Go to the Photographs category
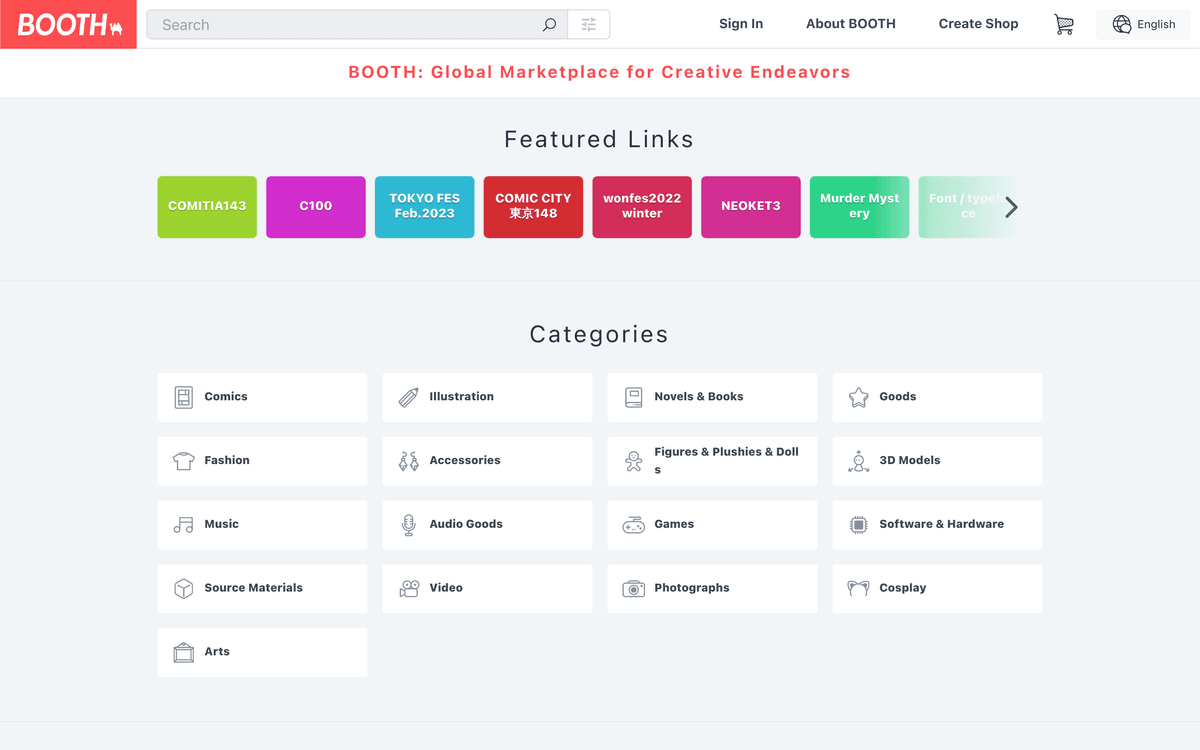The height and width of the screenshot is (750, 1200). 712,589
